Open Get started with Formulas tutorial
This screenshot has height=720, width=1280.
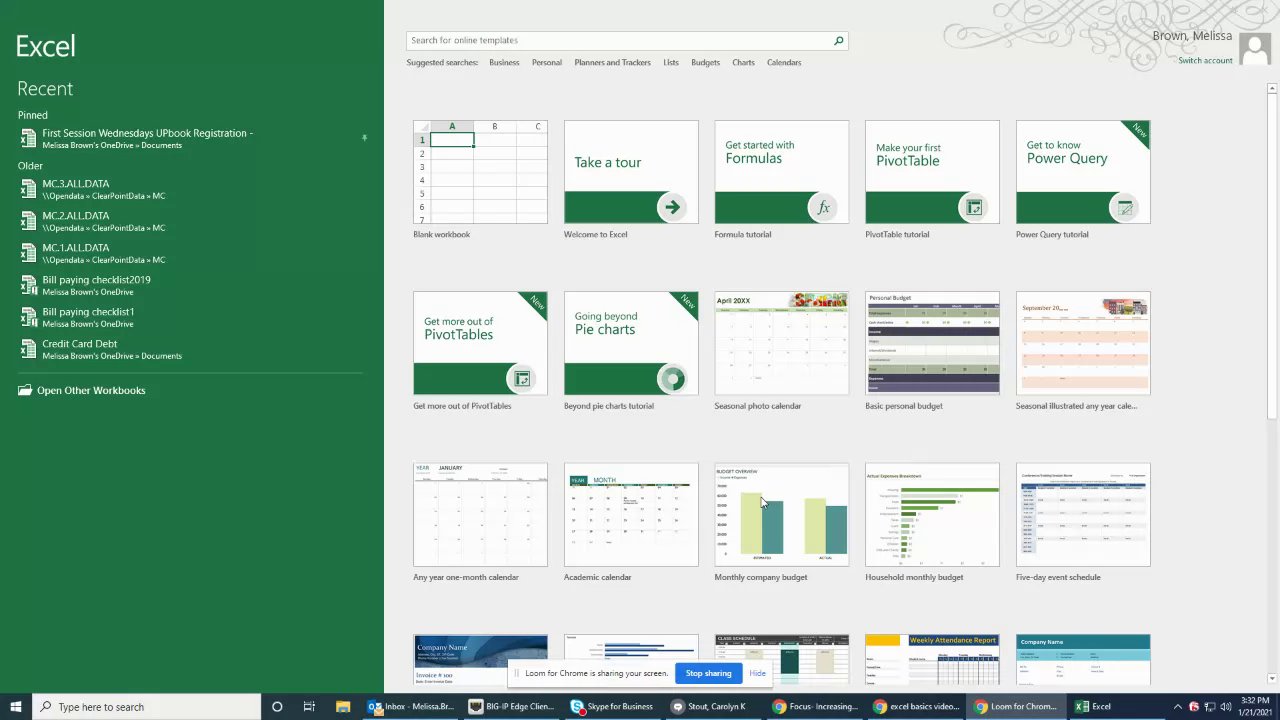tap(782, 172)
